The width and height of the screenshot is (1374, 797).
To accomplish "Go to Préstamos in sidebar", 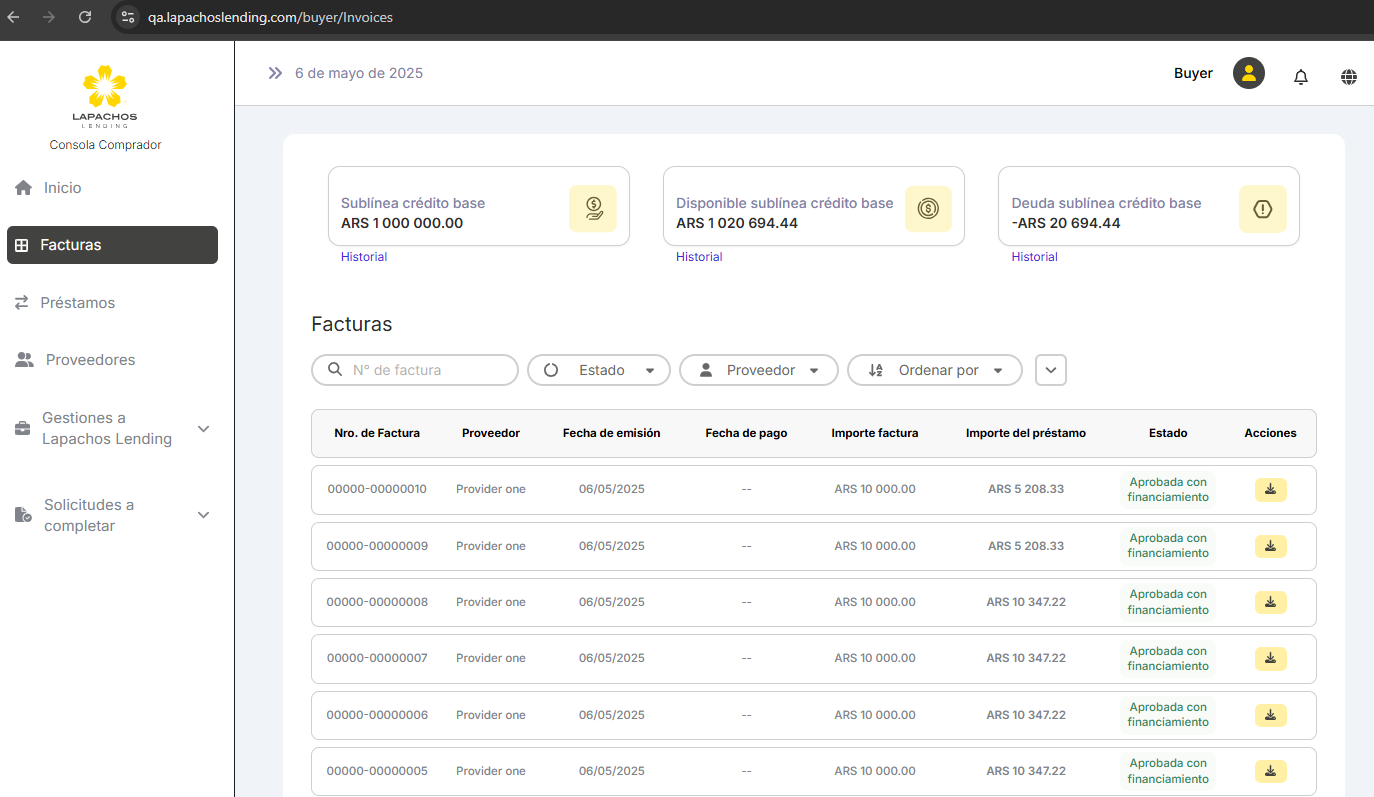I will point(77,302).
